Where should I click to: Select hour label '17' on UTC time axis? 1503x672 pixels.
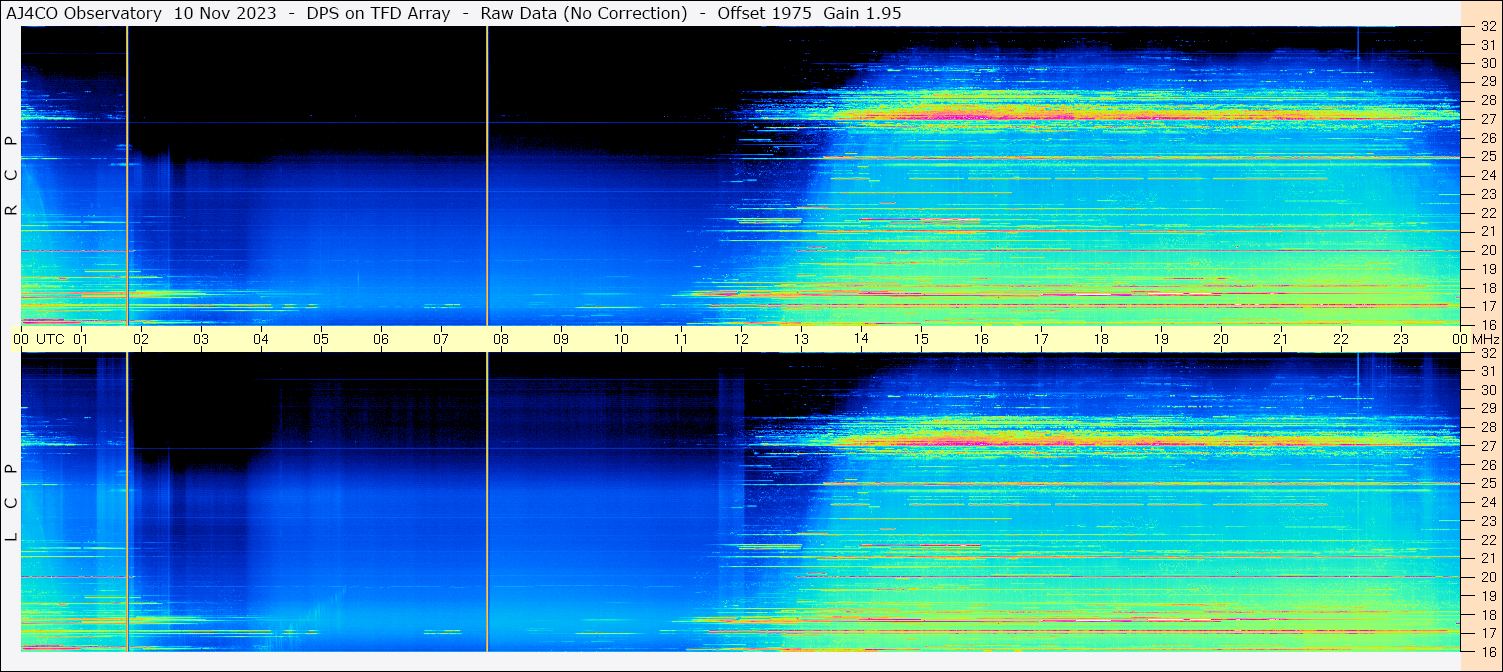click(1041, 339)
